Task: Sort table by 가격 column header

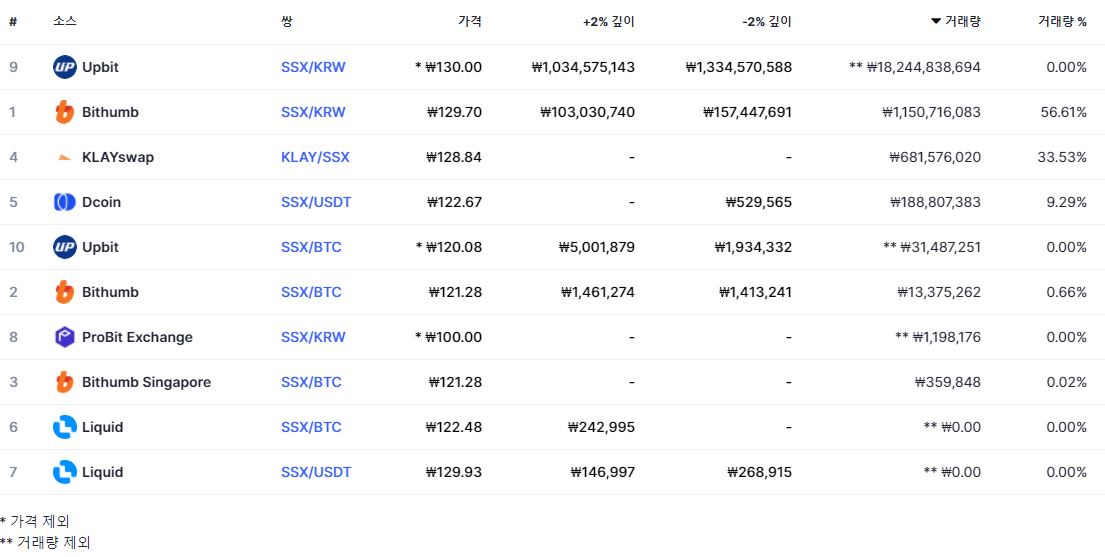Action: coord(470,22)
